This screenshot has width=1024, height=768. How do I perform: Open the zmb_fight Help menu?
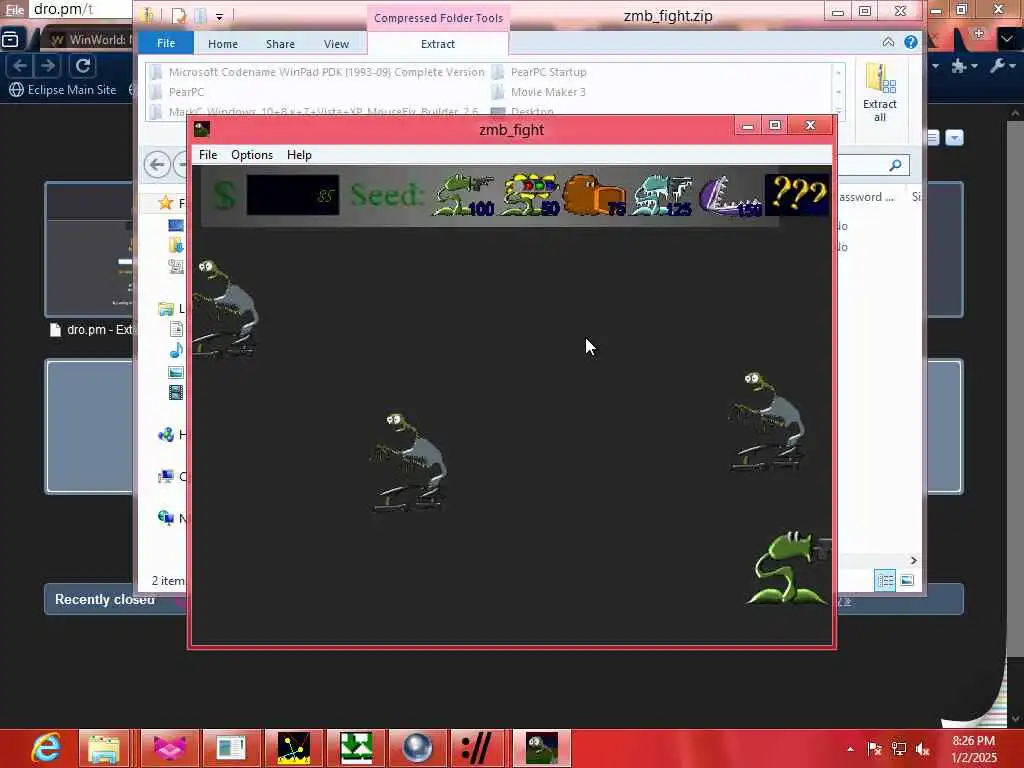point(299,155)
